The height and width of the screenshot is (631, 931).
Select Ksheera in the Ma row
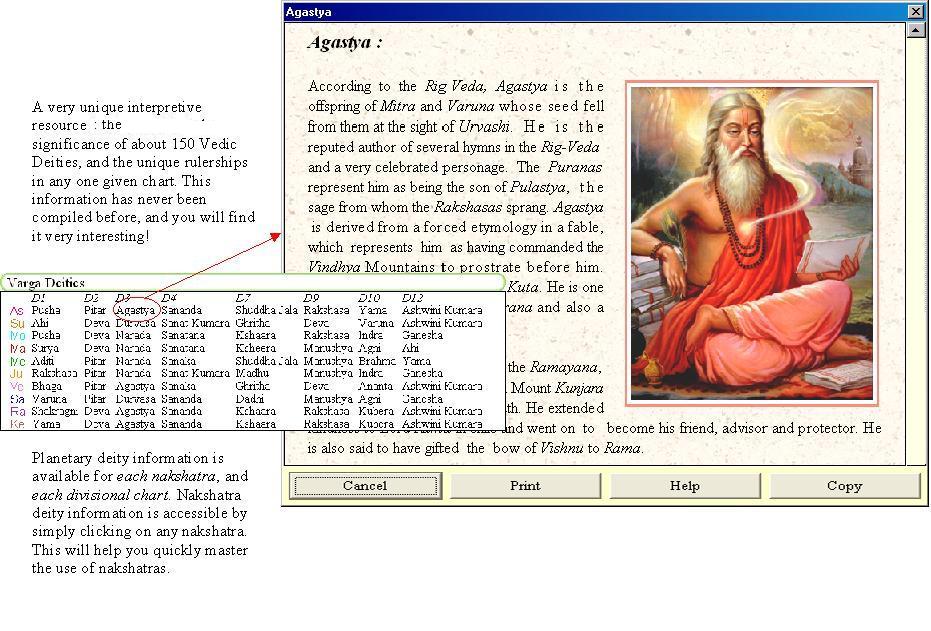tap(256, 348)
